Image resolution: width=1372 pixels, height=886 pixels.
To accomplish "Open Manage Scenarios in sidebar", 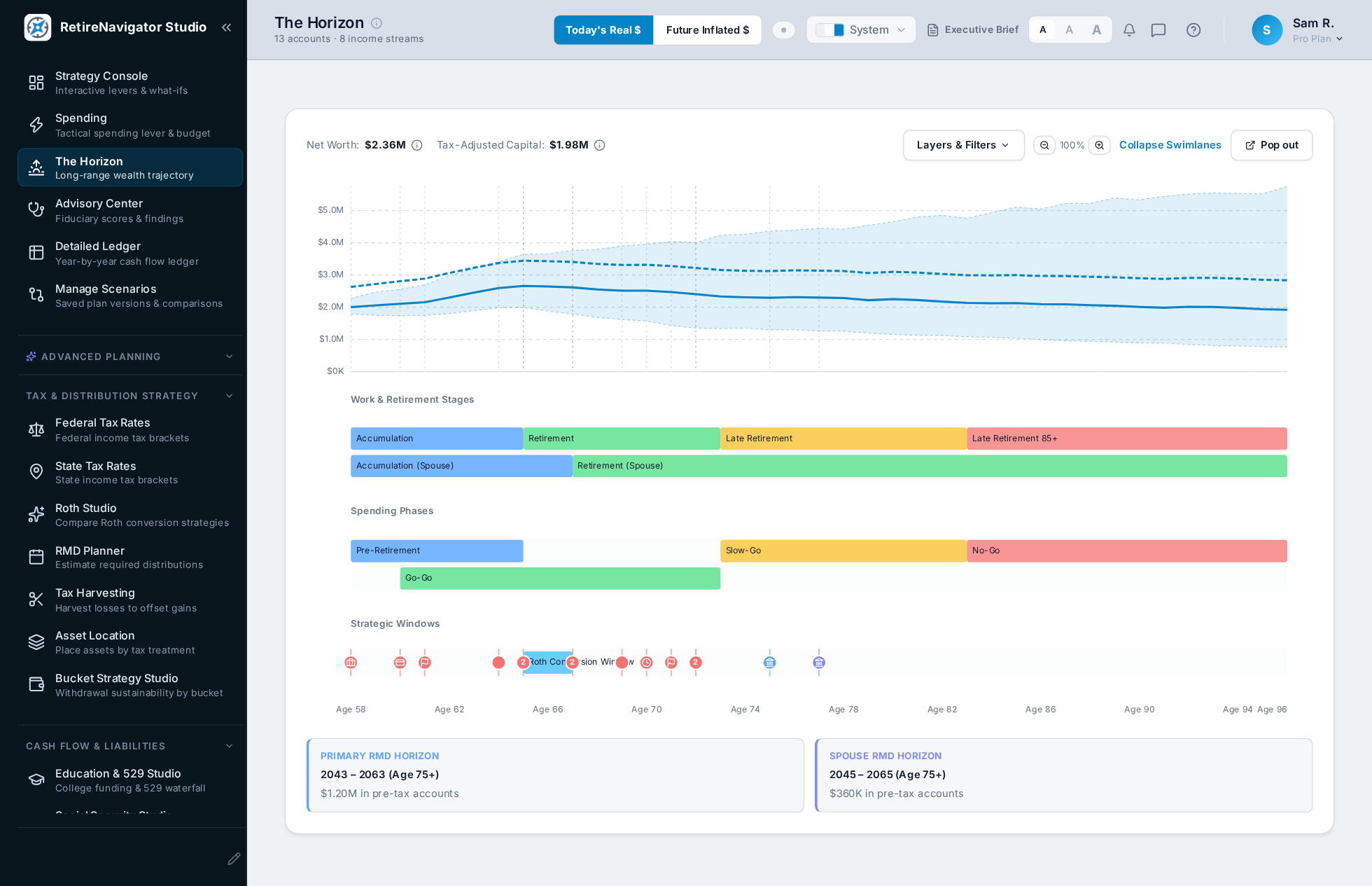I will [130, 296].
